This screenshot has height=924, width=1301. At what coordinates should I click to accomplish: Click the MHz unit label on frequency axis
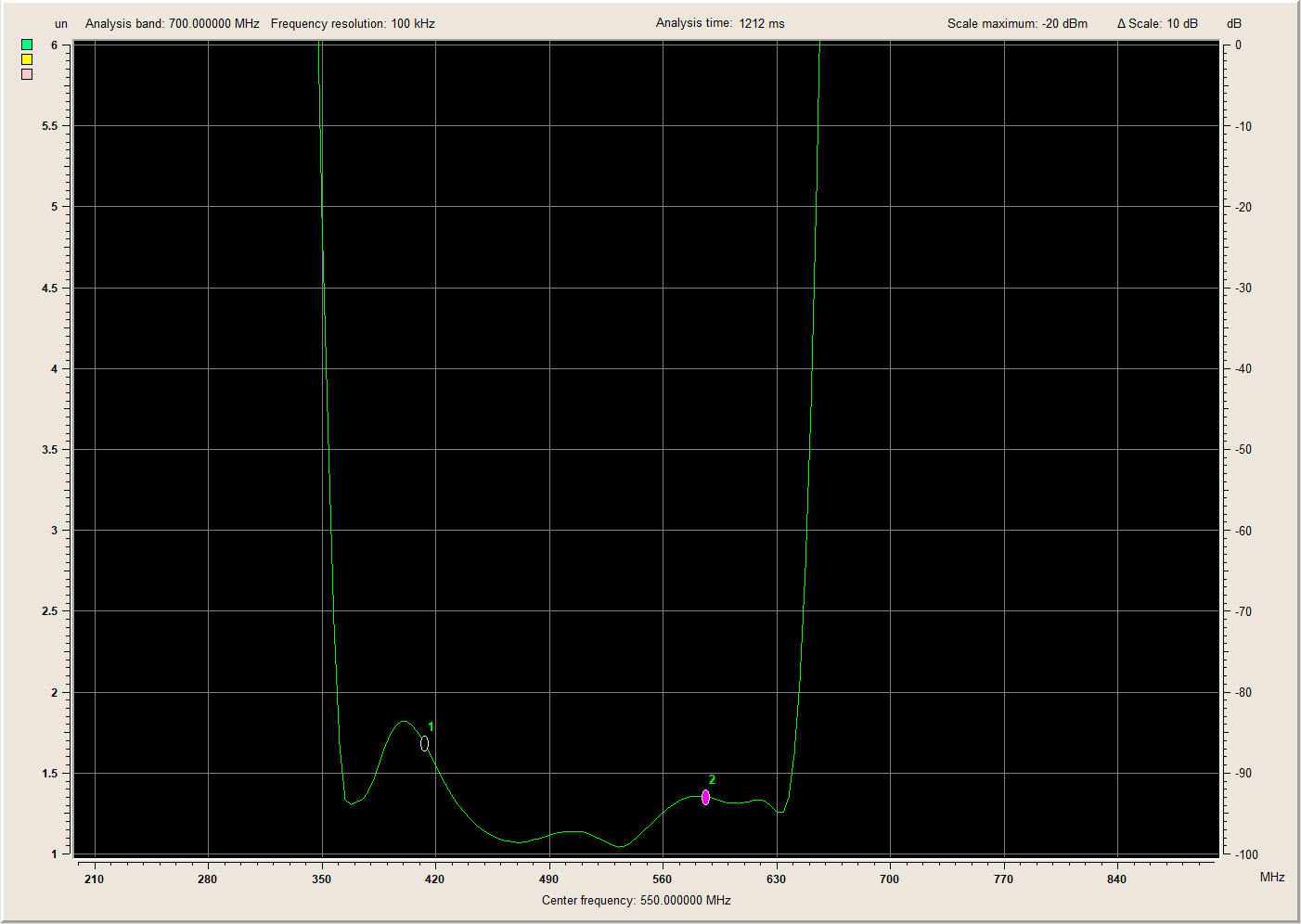click(1272, 877)
